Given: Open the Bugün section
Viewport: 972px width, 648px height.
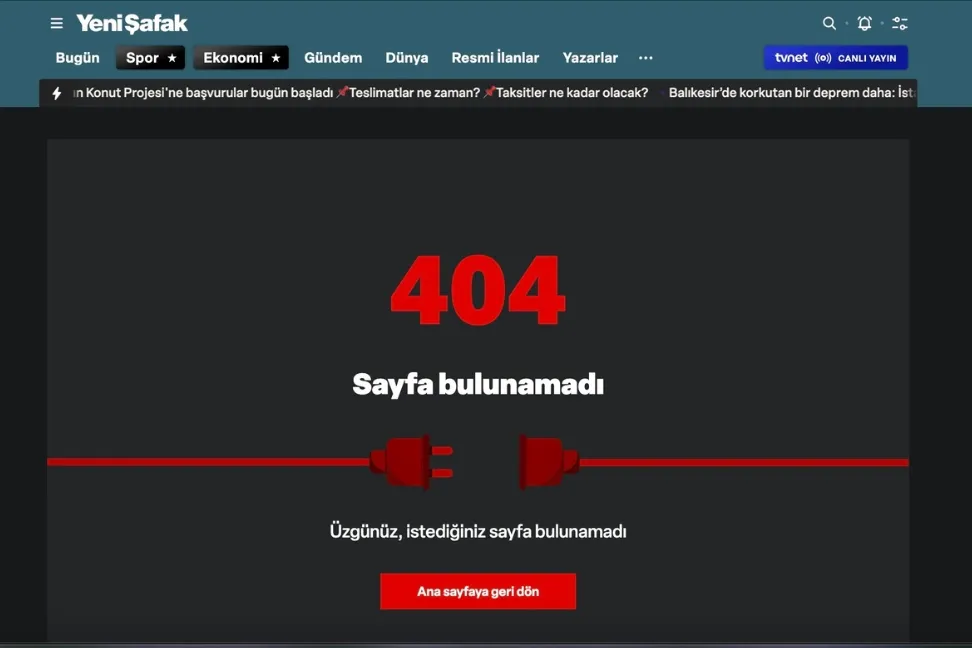Looking at the screenshot, I should point(77,58).
